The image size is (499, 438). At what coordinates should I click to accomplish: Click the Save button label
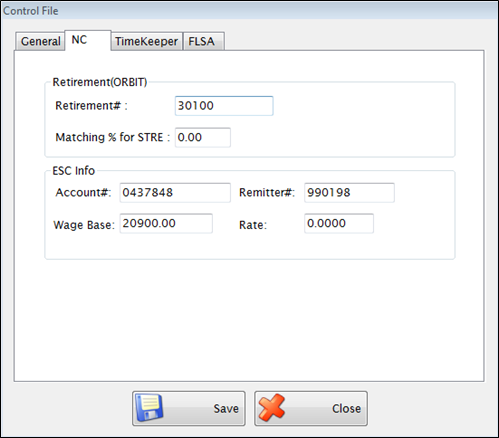coord(226,409)
